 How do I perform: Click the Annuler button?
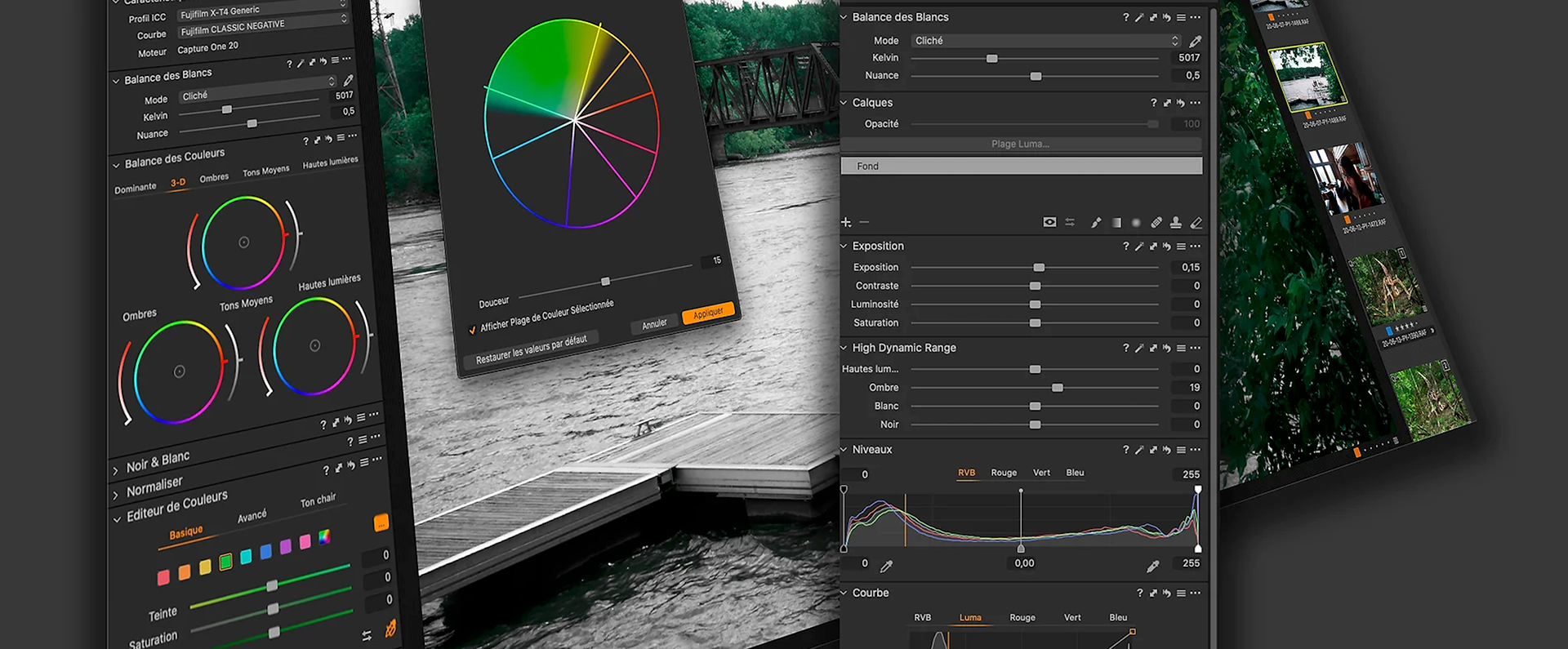coord(654,325)
